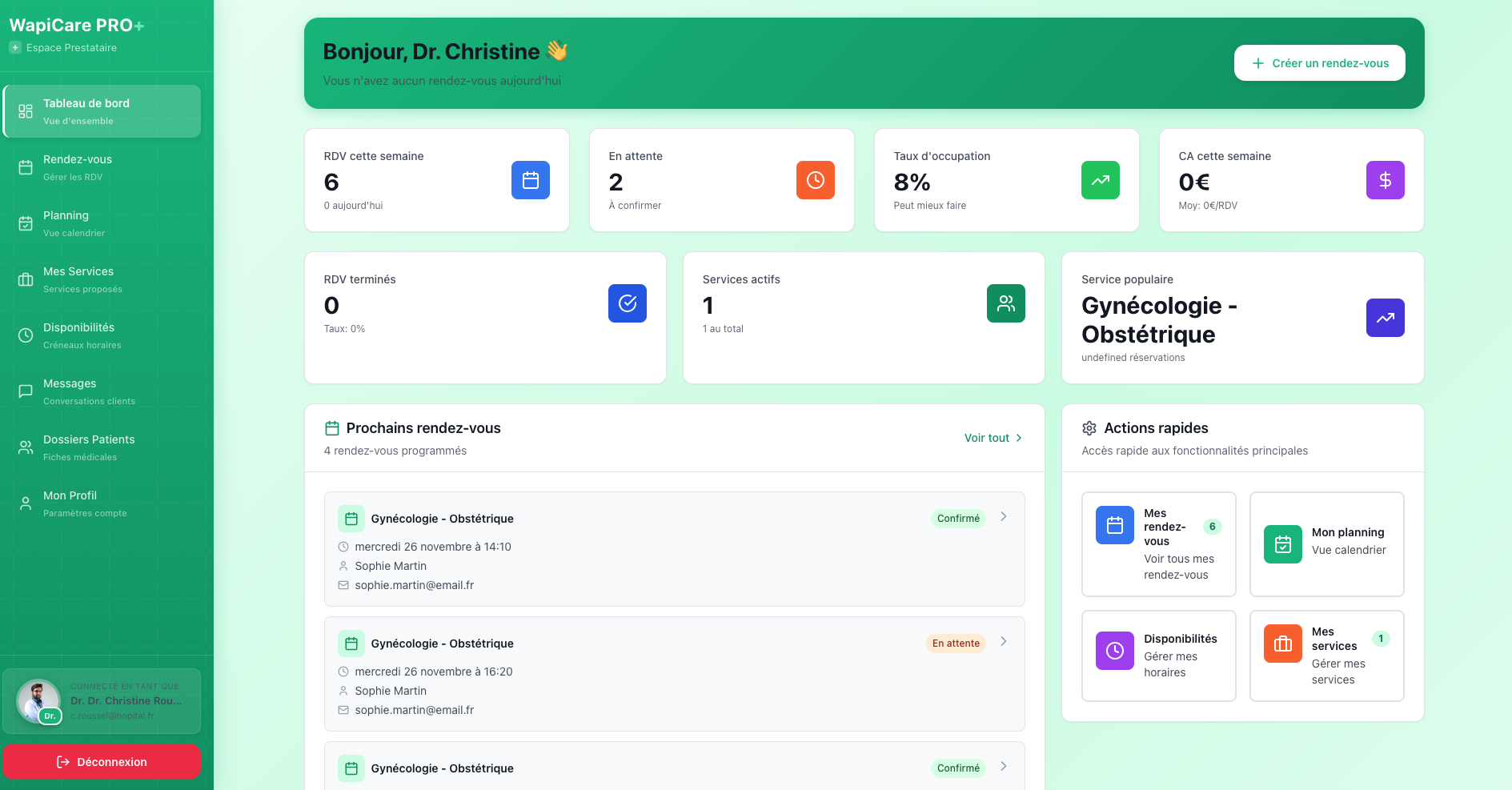The image size is (1512, 790).
Task: Click the Mes services notification count badge
Action: (x=1382, y=638)
